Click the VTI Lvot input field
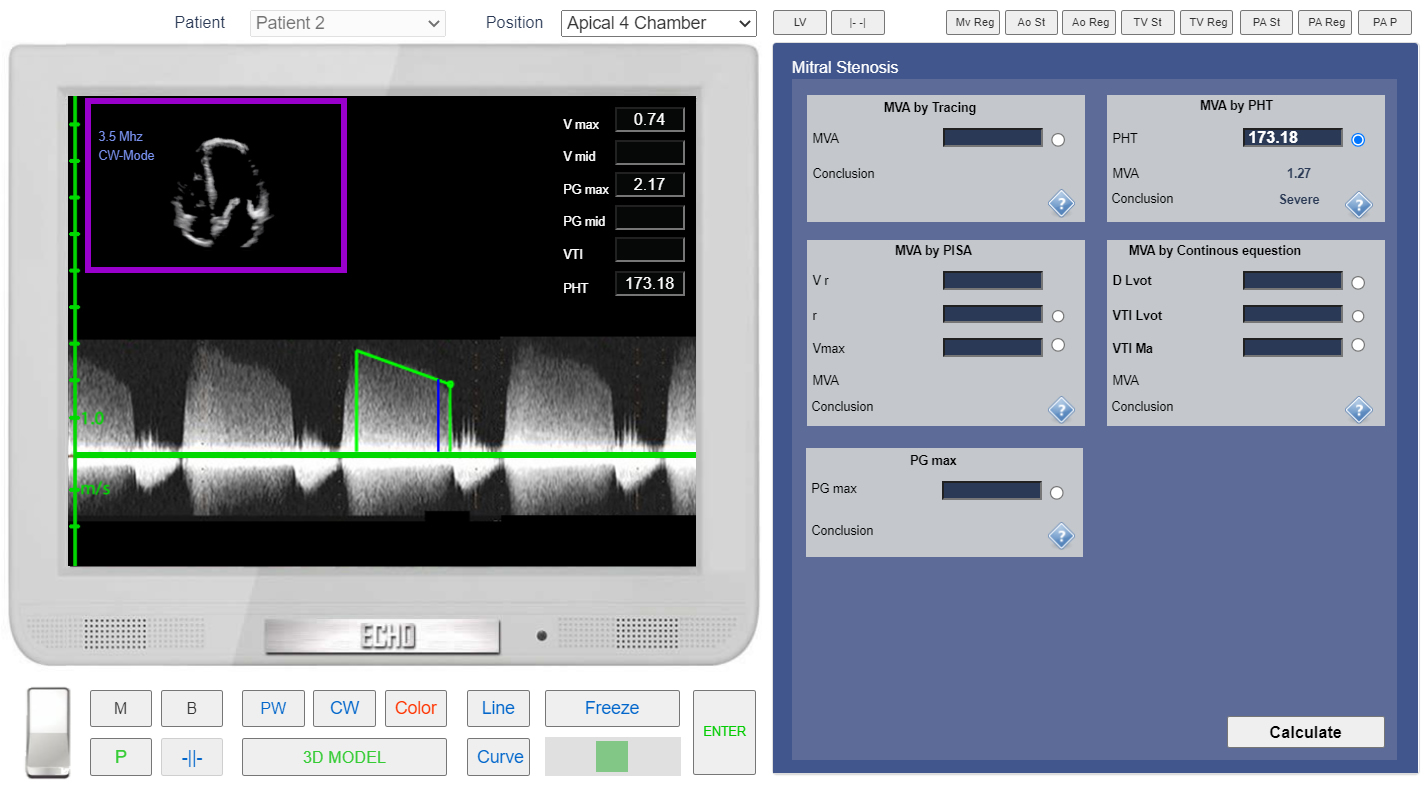 1293,314
